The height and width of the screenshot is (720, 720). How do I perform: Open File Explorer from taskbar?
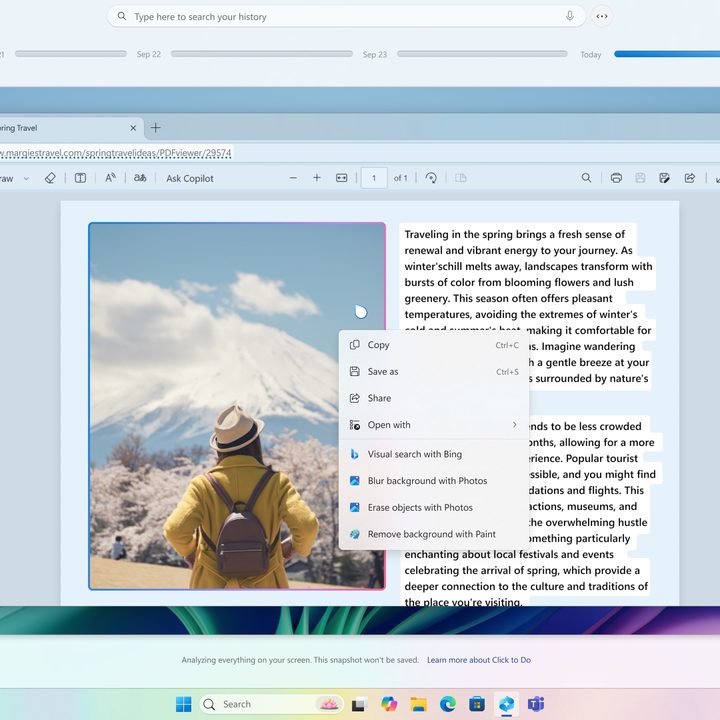(418, 704)
